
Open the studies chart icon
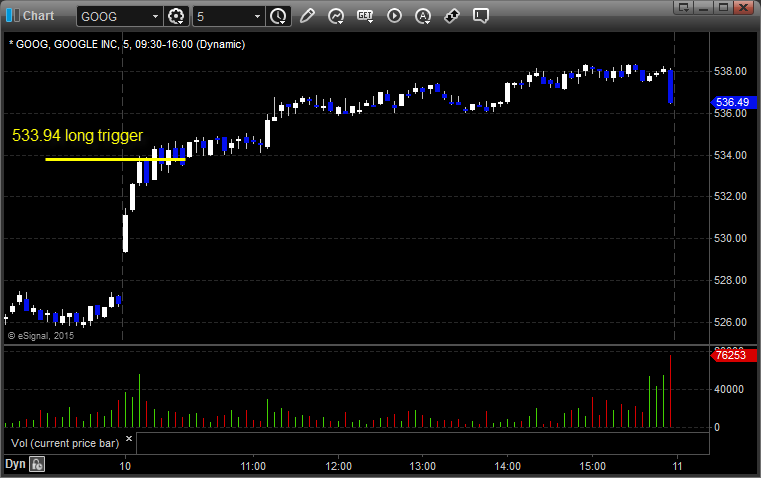[x=336, y=16]
